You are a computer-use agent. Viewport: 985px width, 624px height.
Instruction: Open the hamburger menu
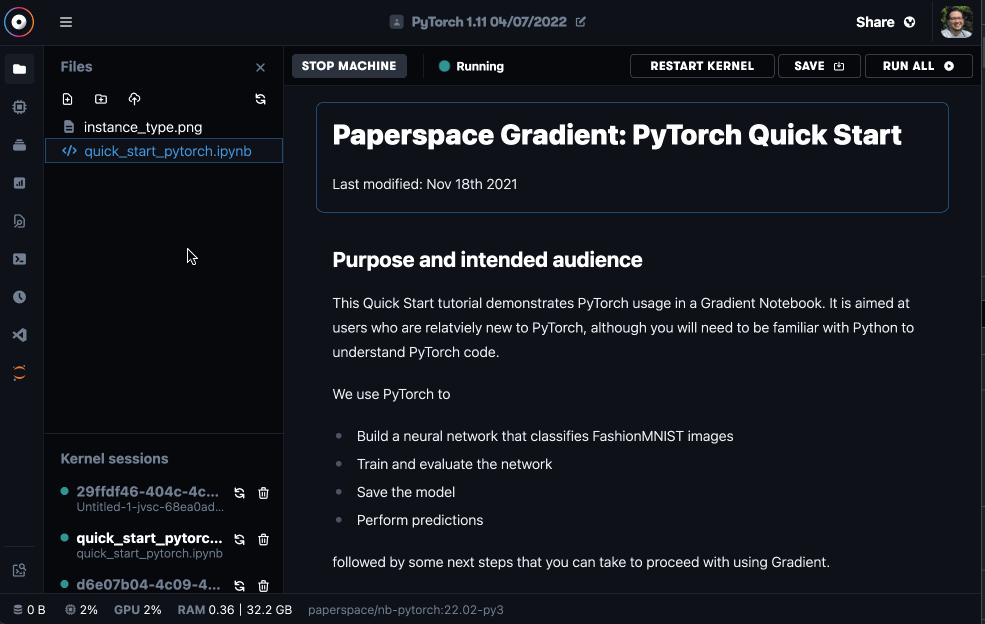pos(66,22)
